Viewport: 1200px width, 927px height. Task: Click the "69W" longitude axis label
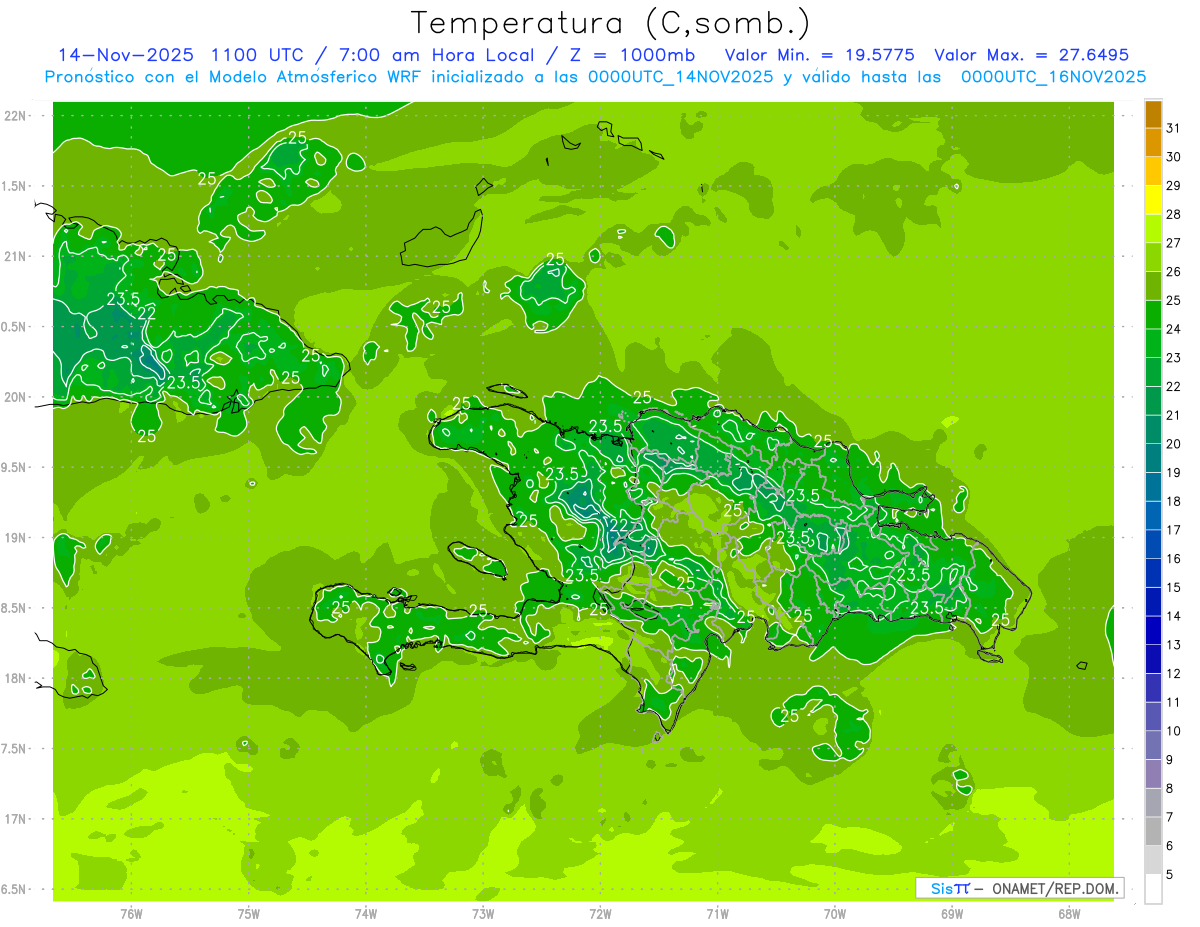pyautogui.click(x=952, y=914)
